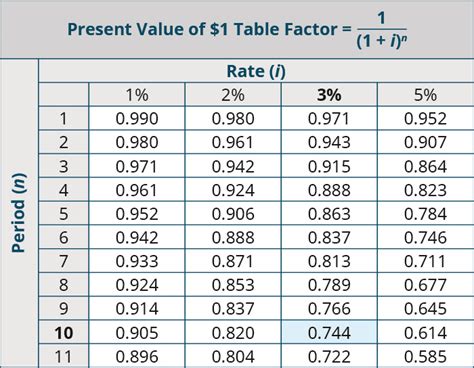Click the Rate (i) header
The width and height of the screenshot is (474, 368).
coord(256,71)
